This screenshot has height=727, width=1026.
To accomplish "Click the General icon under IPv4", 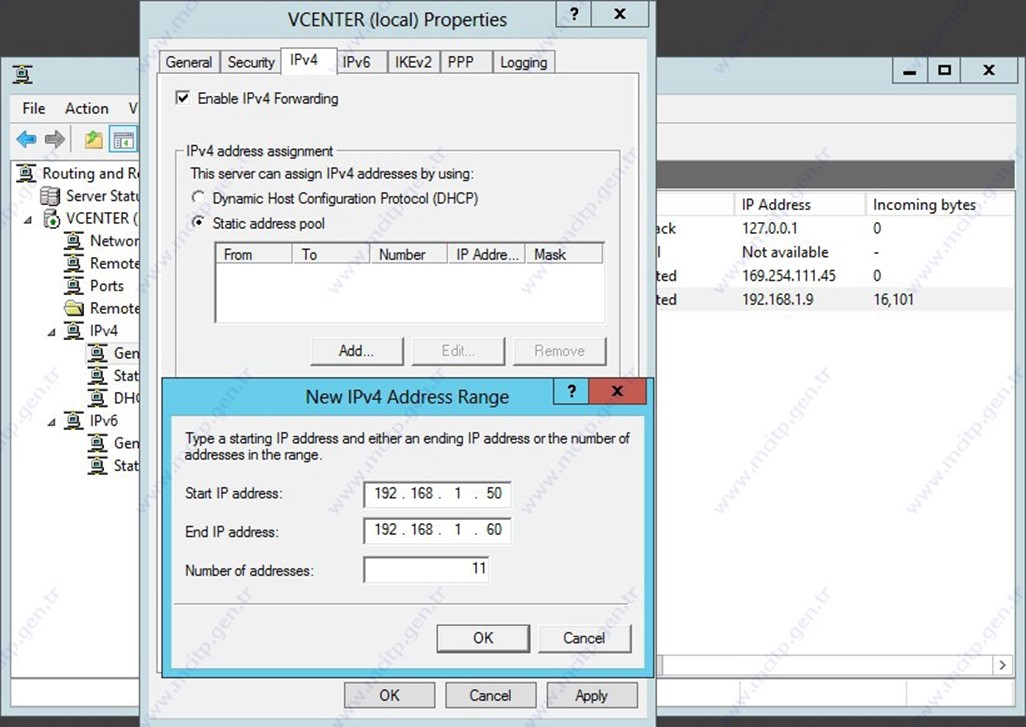I will pos(97,353).
